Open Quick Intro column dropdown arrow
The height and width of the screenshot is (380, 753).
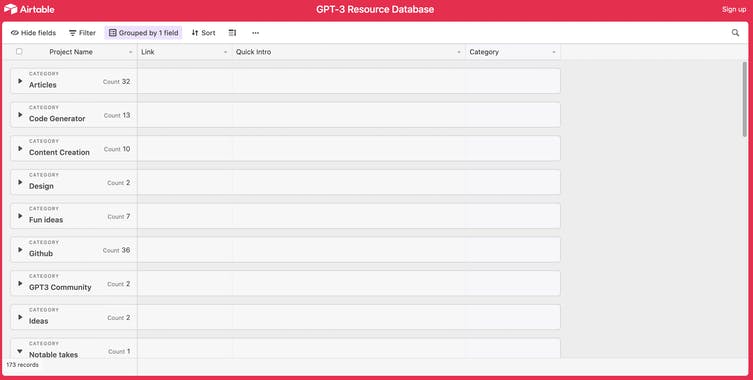[x=459, y=52]
